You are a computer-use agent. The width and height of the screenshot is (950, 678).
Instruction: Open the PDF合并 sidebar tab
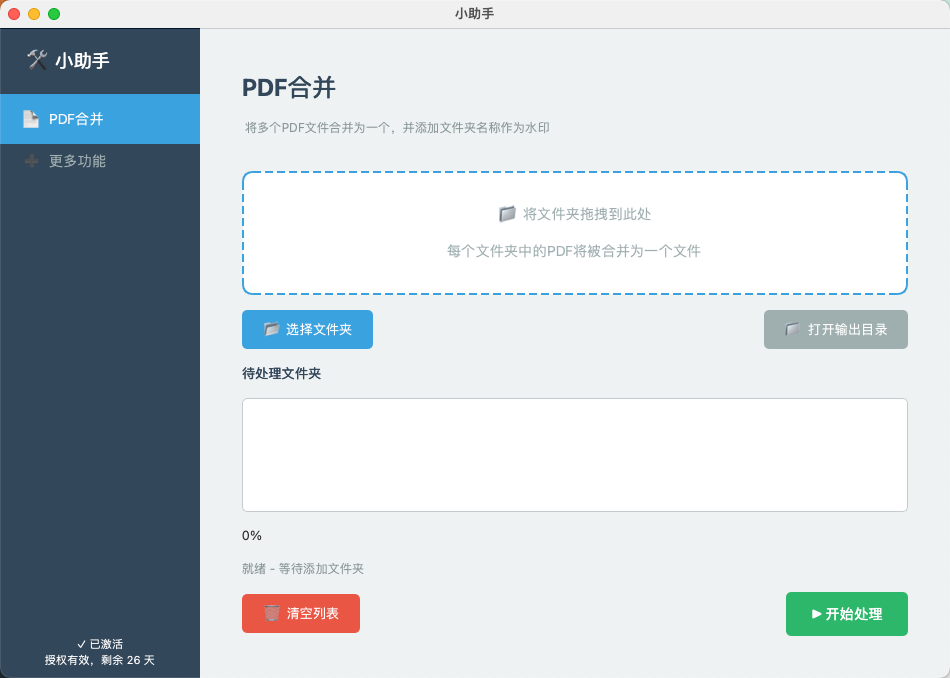point(100,119)
